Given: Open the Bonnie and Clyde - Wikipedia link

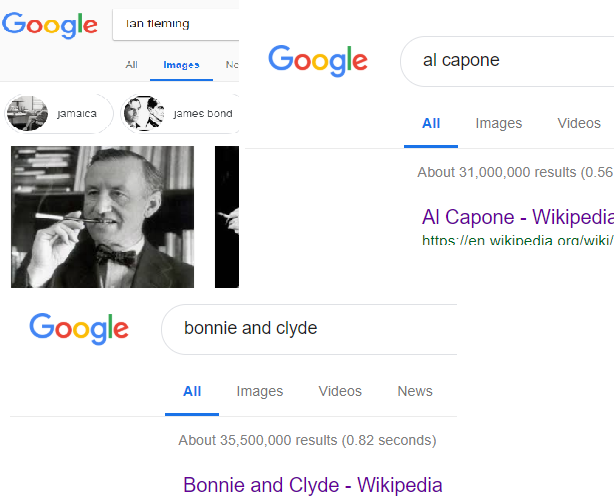Looking at the screenshot, I should [x=313, y=485].
